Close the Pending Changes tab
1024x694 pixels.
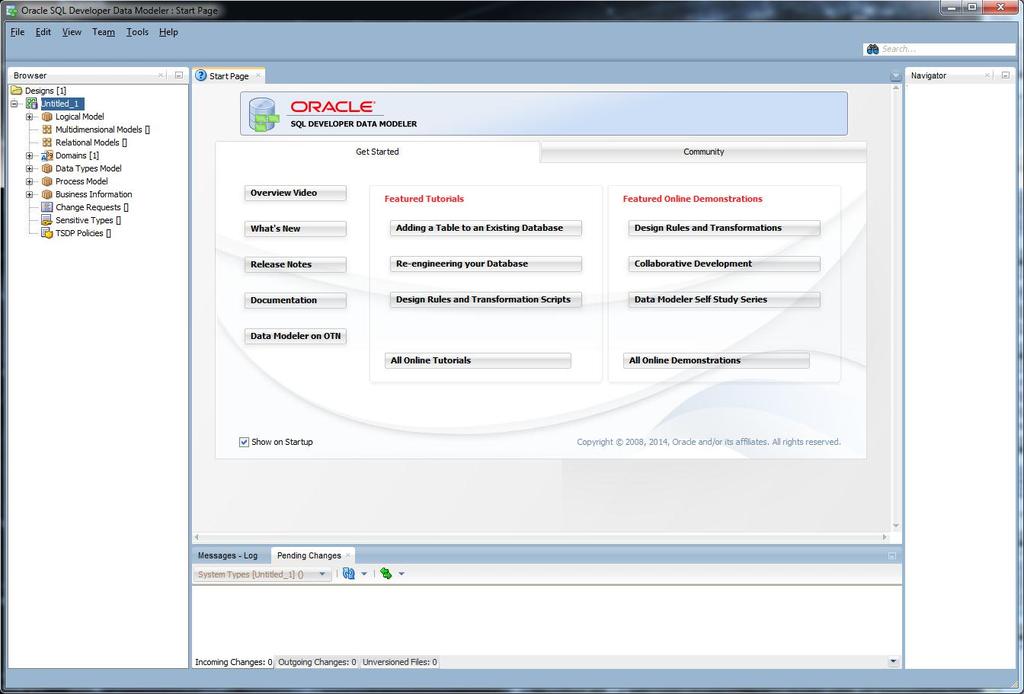pos(348,556)
